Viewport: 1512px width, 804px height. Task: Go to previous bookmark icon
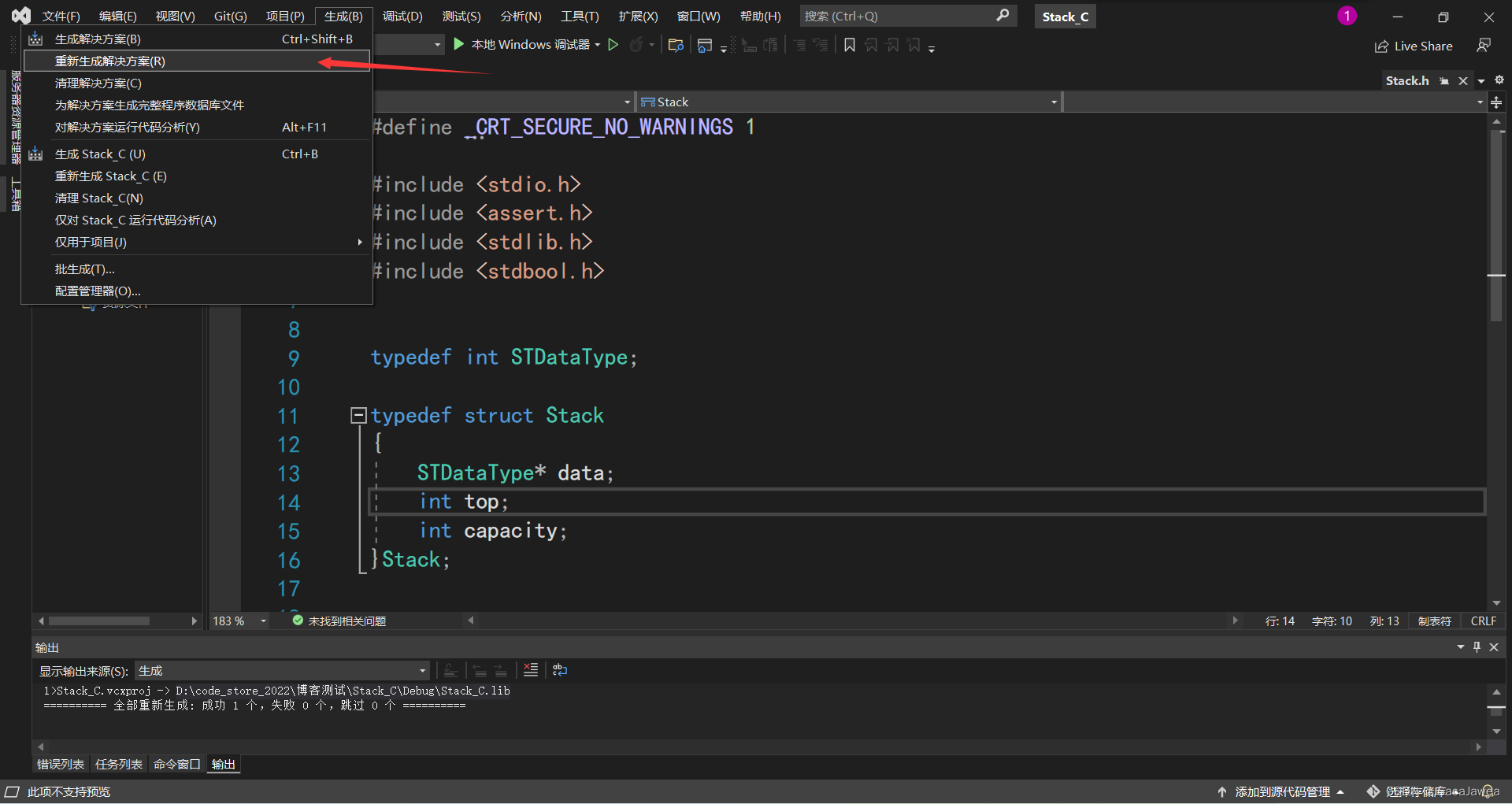click(871, 45)
